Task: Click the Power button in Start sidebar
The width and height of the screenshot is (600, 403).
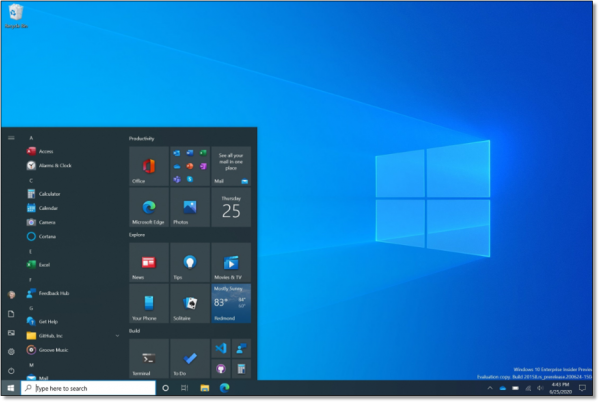Action: [x=11, y=370]
